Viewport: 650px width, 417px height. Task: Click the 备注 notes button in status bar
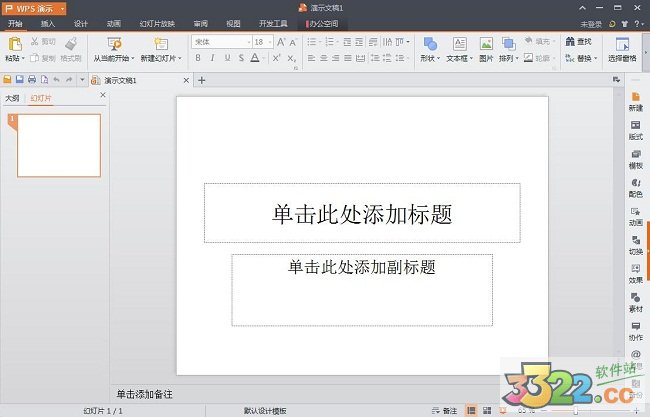pos(445,410)
